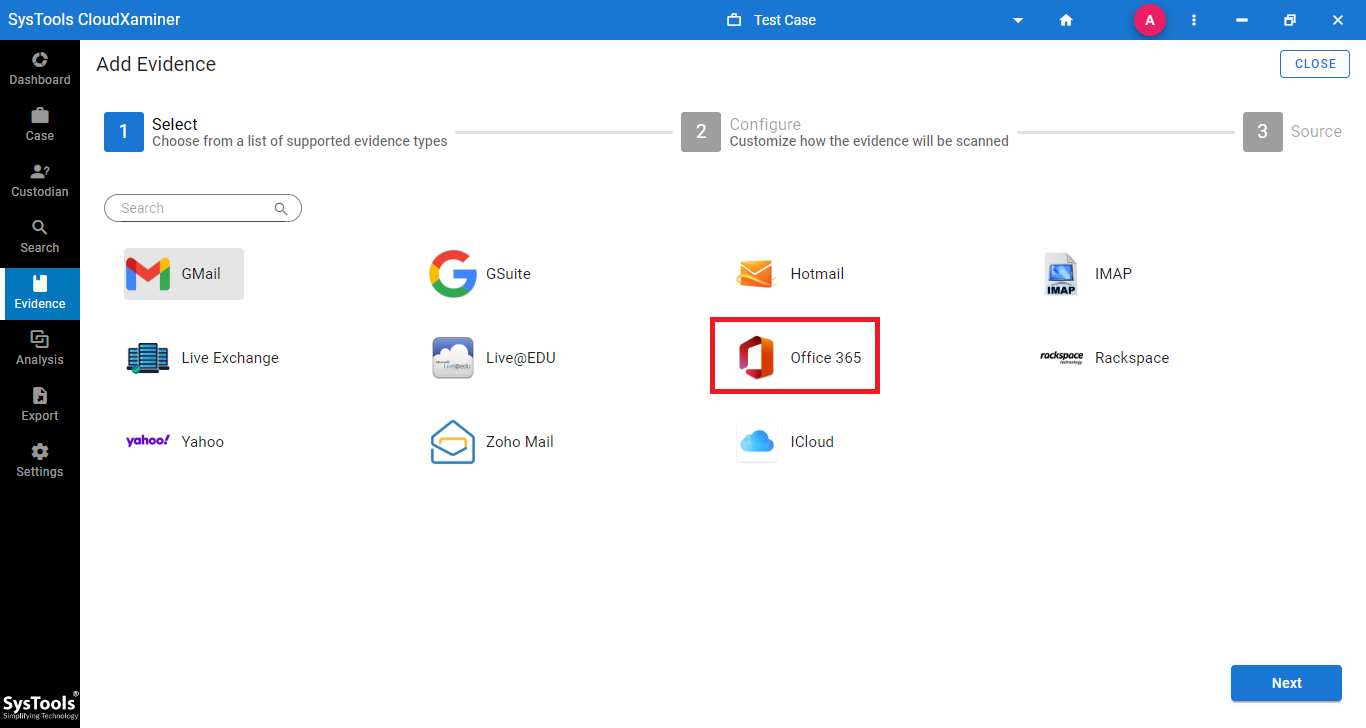Open the Export sidebar section
This screenshot has height=728, width=1366.
click(x=40, y=404)
